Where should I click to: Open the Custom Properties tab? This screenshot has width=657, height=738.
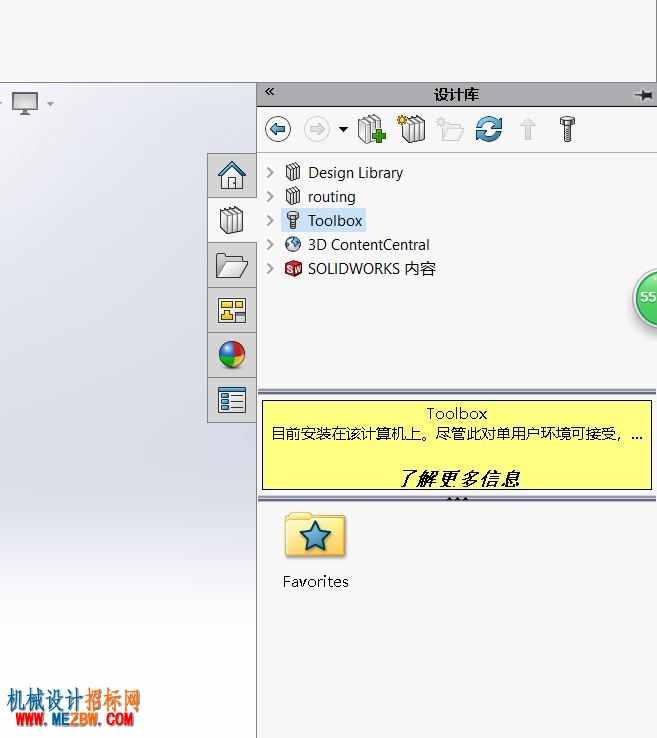click(232, 400)
